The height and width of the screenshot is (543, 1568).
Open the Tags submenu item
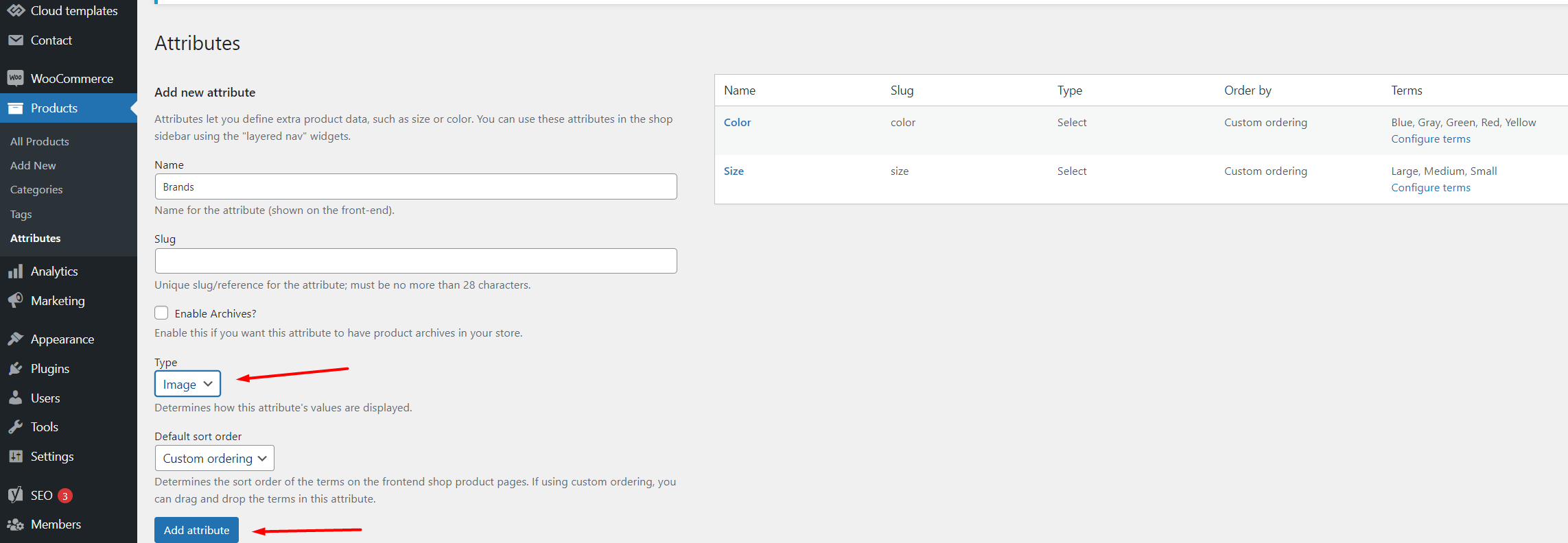(21, 214)
